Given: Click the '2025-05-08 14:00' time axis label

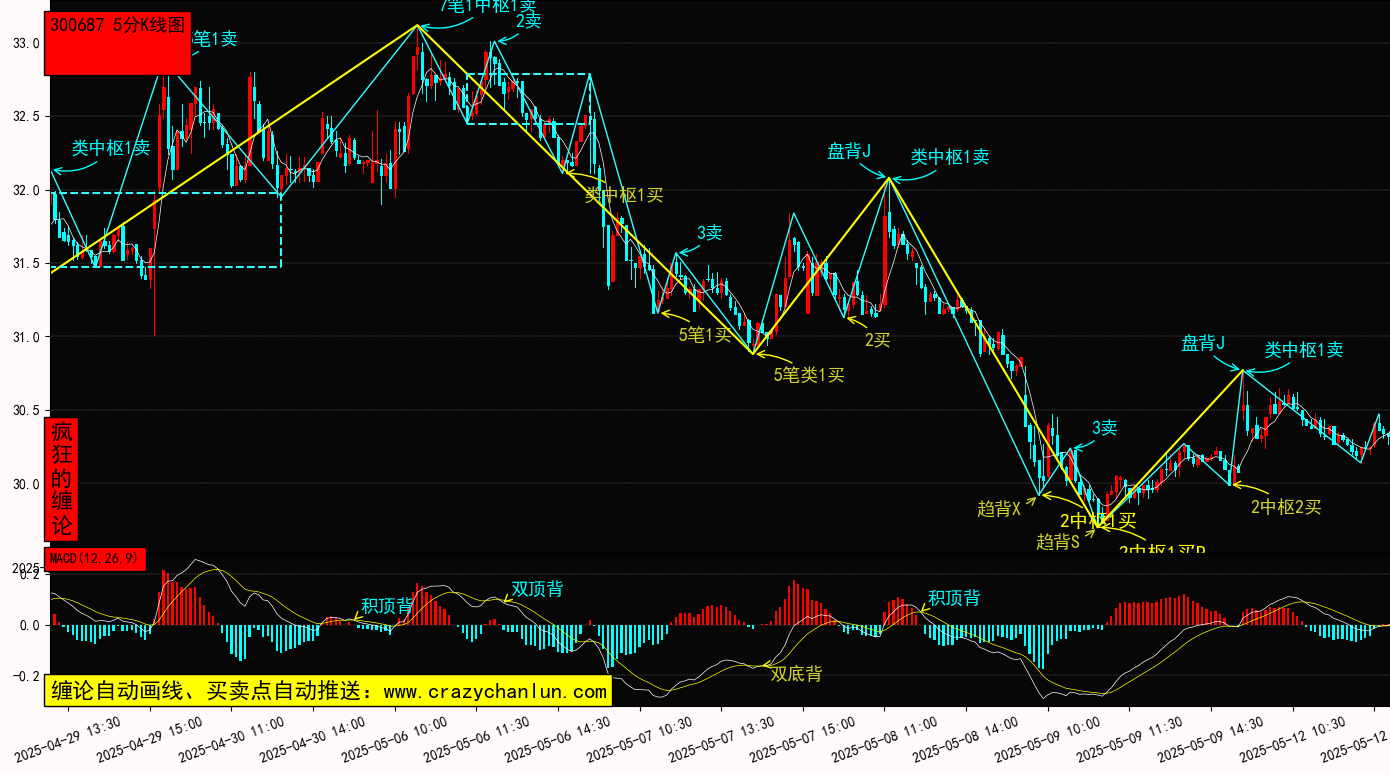Looking at the screenshot, I should 967,738.
